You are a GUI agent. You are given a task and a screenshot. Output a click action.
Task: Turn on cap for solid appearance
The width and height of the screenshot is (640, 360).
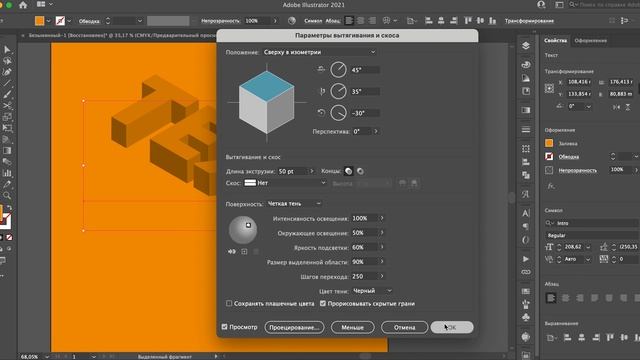point(349,171)
